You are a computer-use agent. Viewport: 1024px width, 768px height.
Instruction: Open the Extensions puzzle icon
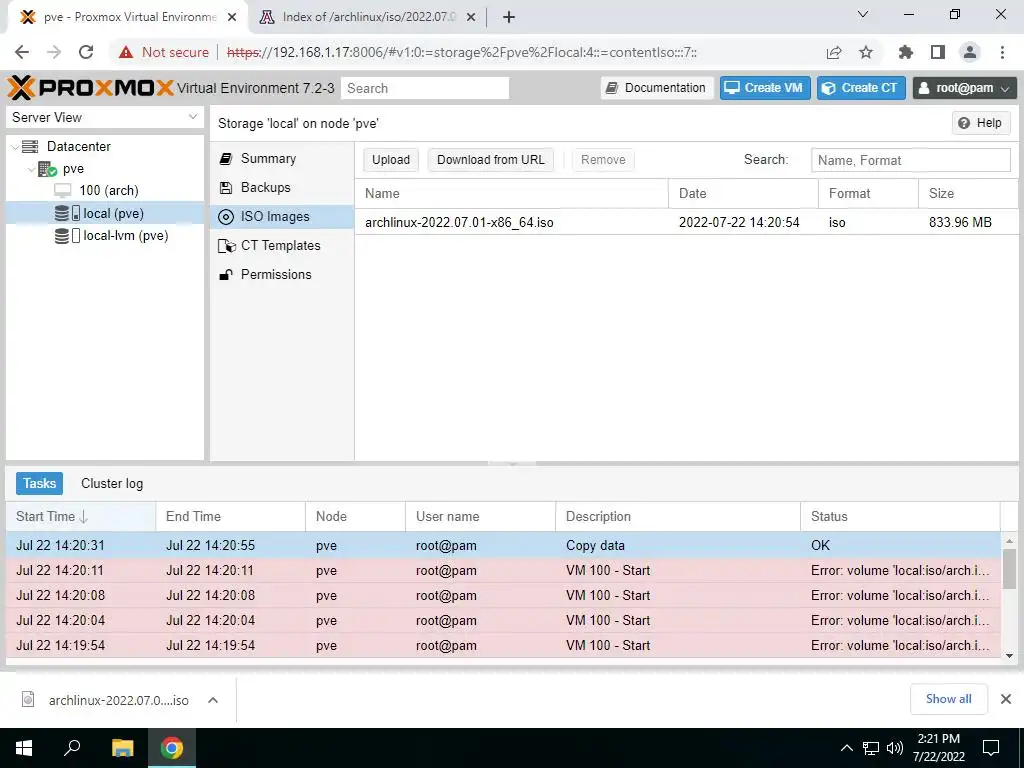pyautogui.click(x=906, y=52)
